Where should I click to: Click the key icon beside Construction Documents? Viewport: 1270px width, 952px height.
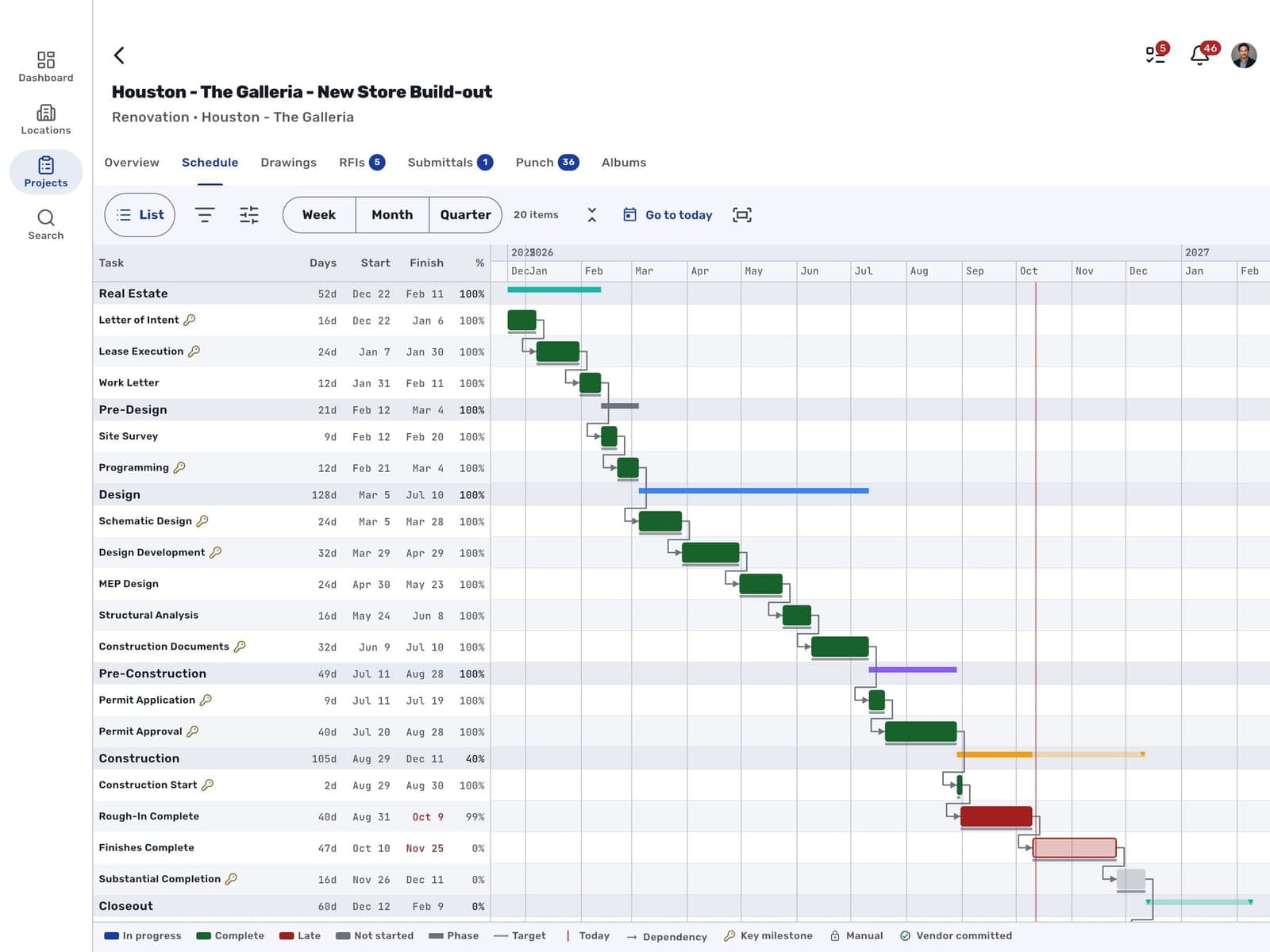(240, 647)
